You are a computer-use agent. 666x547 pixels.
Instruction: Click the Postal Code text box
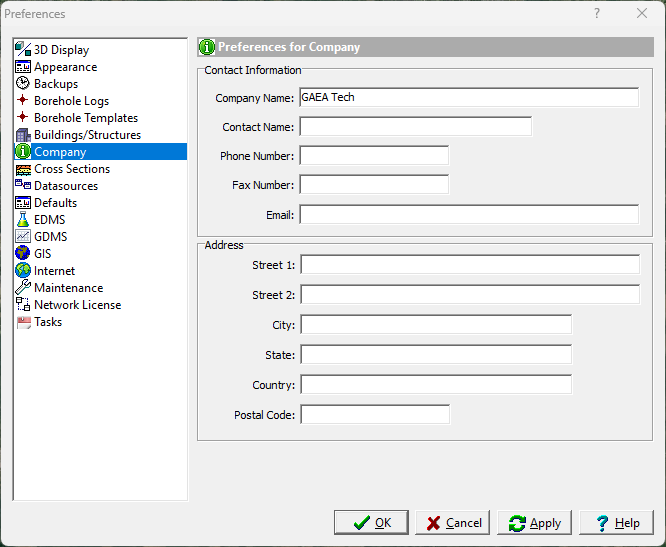pos(375,414)
